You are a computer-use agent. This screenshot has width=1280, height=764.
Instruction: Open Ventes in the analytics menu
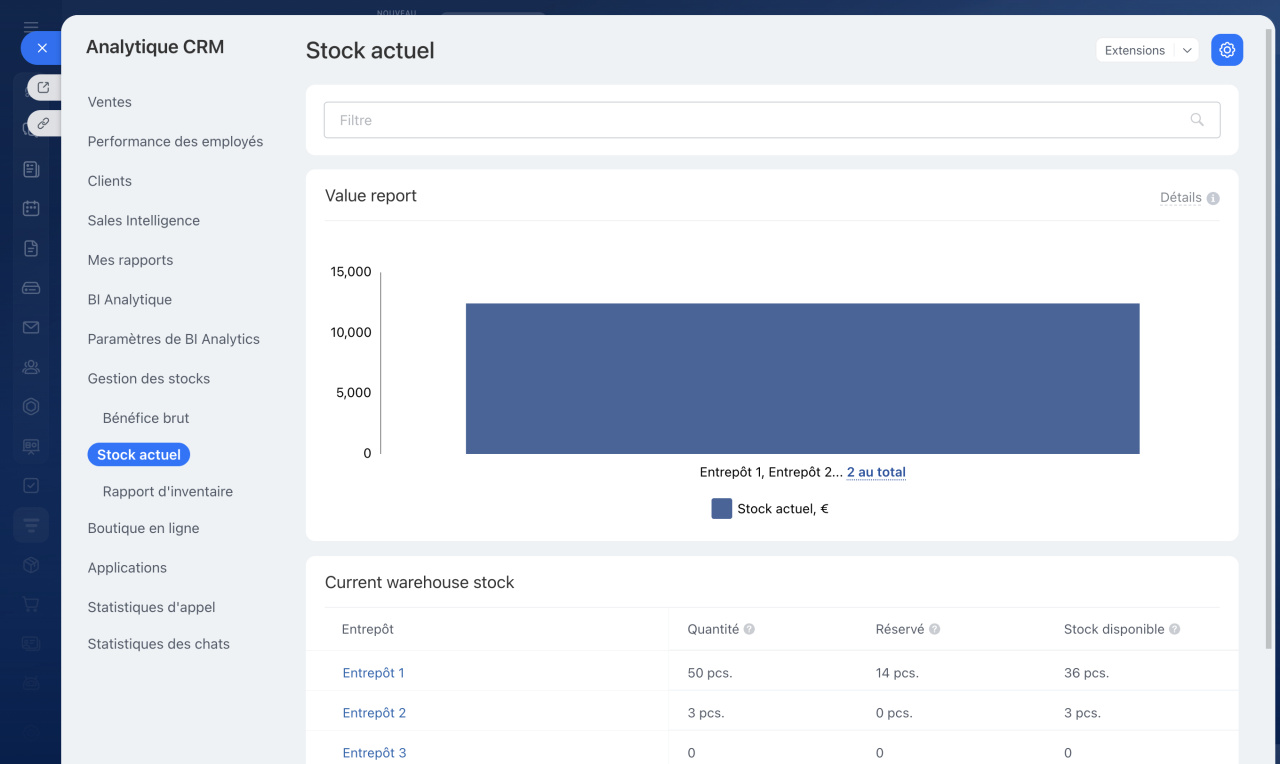(x=110, y=102)
